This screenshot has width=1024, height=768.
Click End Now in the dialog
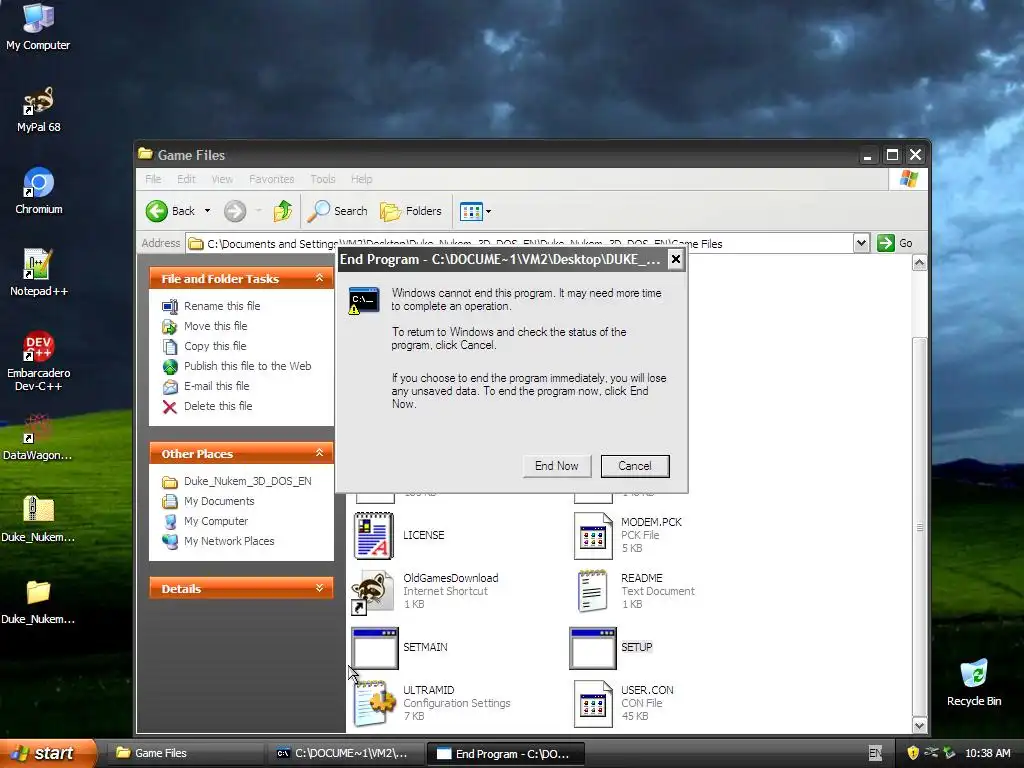coord(556,466)
